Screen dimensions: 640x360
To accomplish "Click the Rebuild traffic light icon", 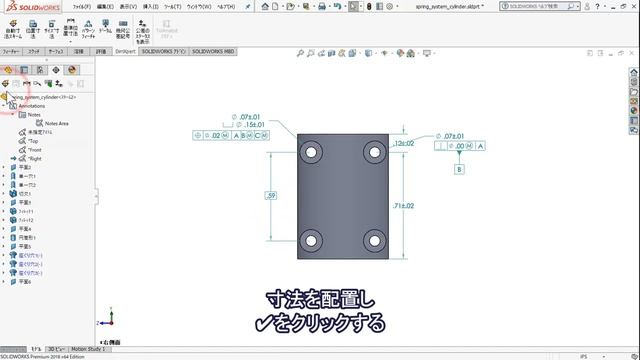I will [x=369, y=7].
